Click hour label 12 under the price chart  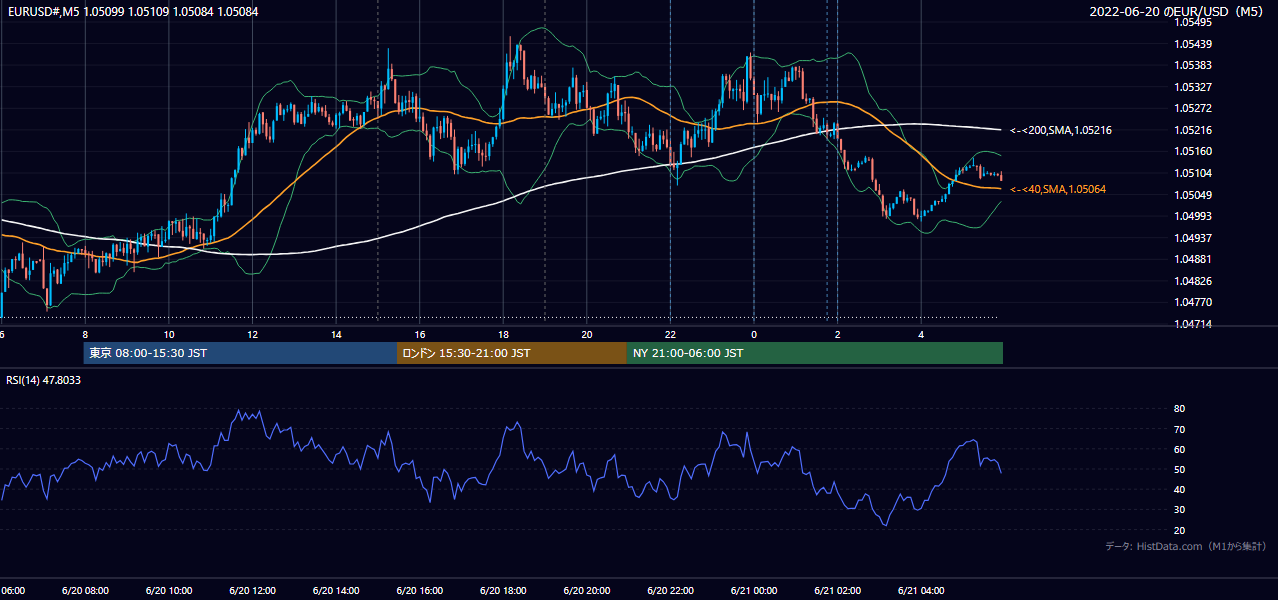coord(252,334)
